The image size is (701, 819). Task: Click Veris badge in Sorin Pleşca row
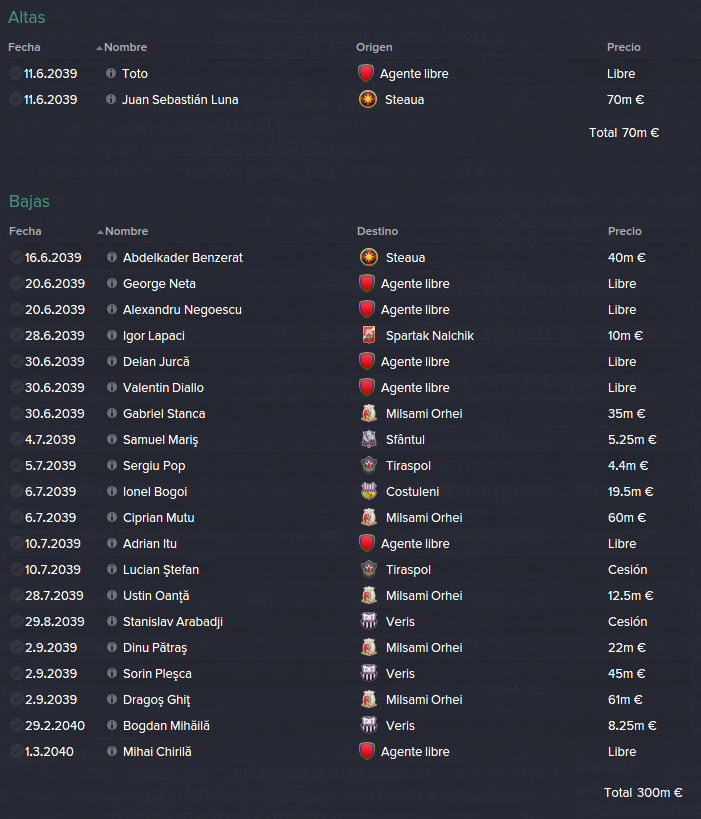369,673
